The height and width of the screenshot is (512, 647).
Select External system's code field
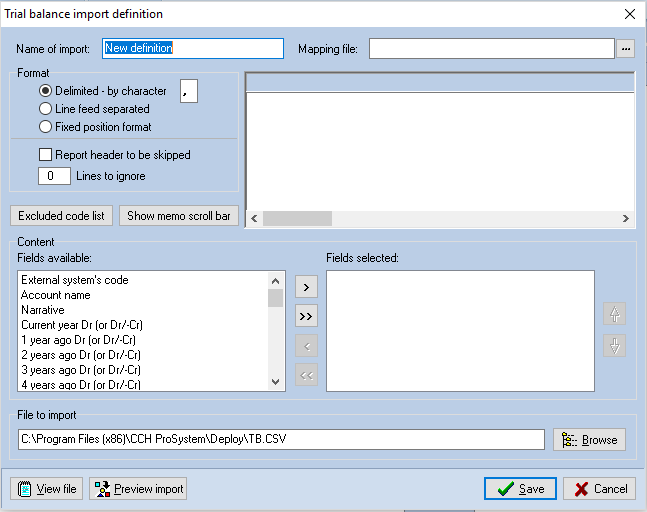pyautogui.click(x=75, y=280)
